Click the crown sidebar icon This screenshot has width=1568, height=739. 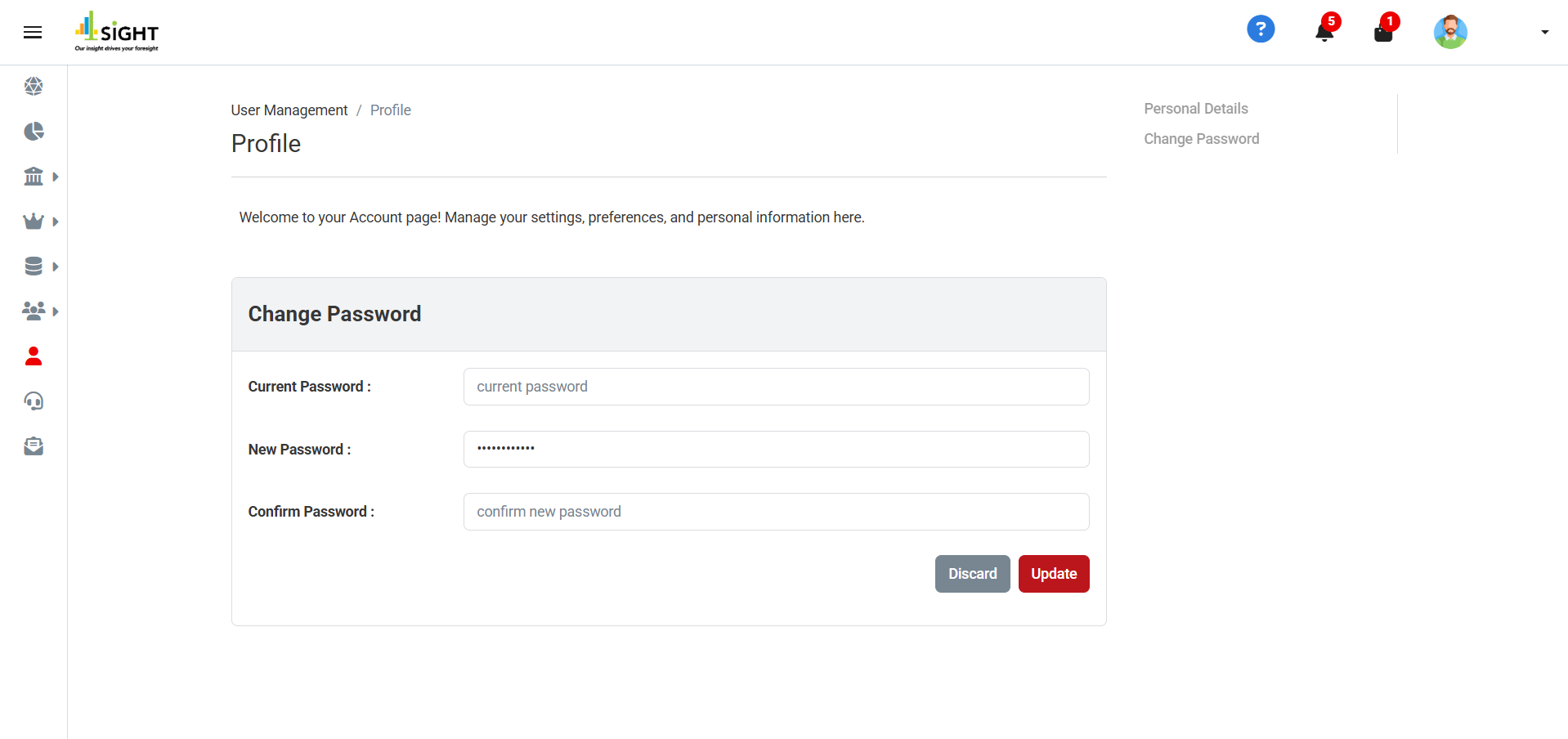[34, 222]
